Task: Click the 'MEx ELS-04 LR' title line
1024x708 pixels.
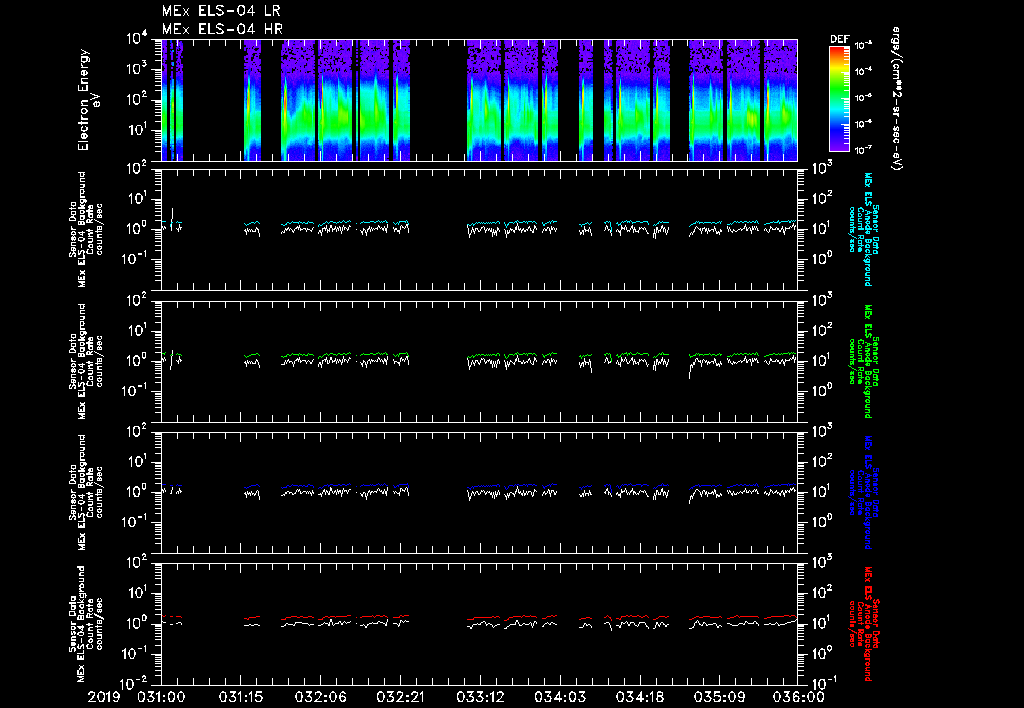Action: coord(221,11)
